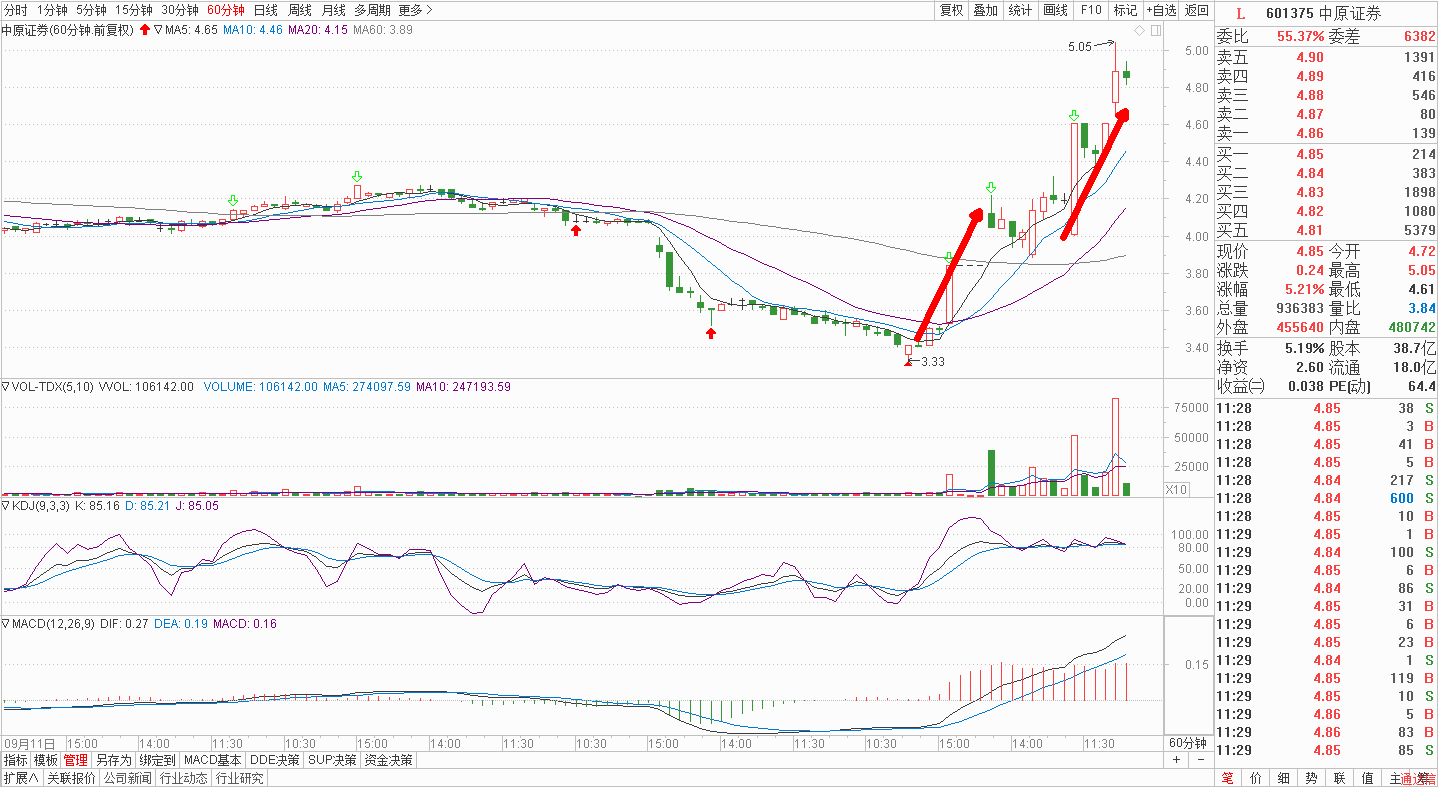The width and height of the screenshot is (1438, 787).
Task: Select the 1分钟 period
Action: (52, 10)
